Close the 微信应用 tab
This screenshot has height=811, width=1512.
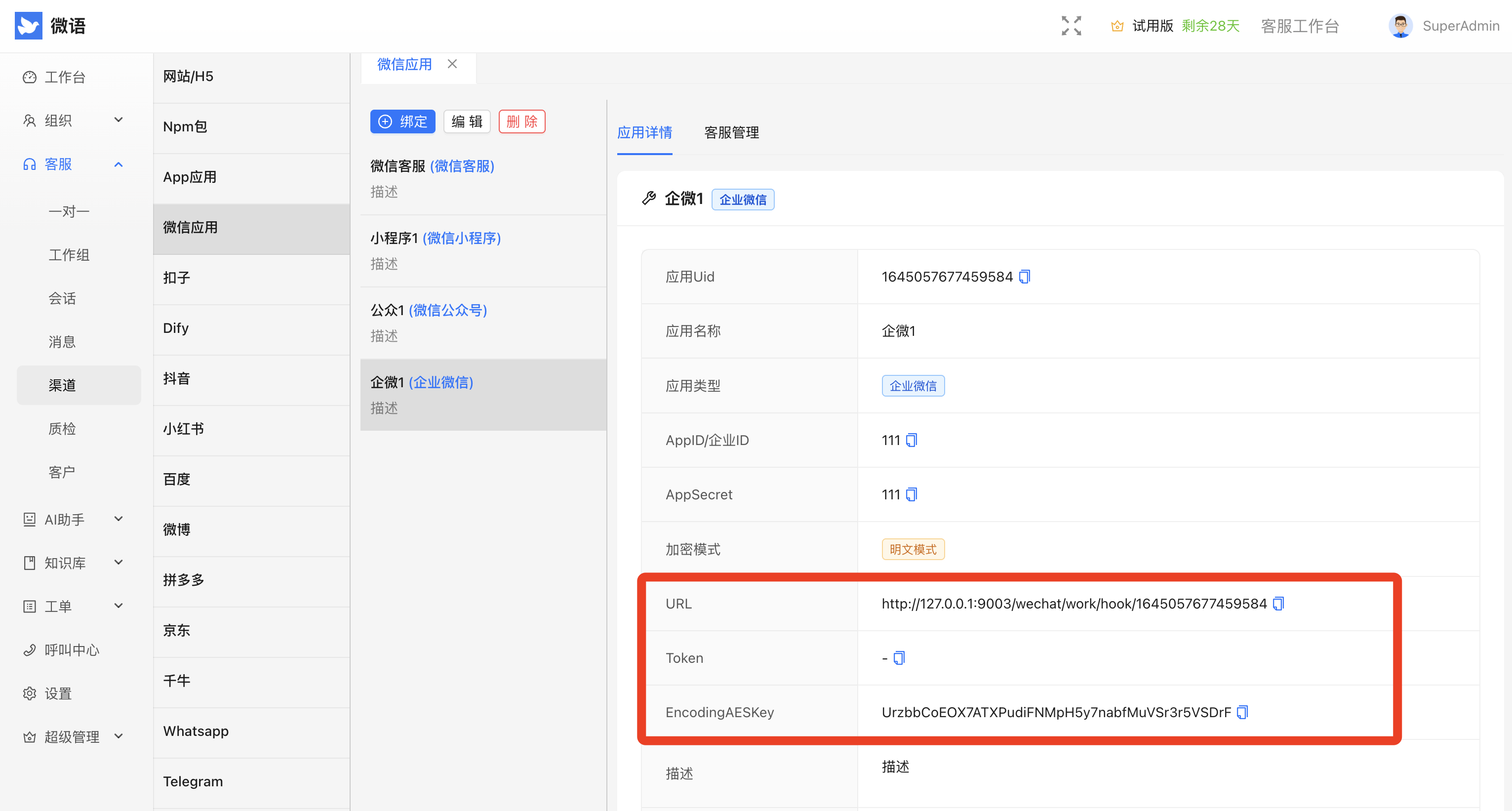click(452, 63)
